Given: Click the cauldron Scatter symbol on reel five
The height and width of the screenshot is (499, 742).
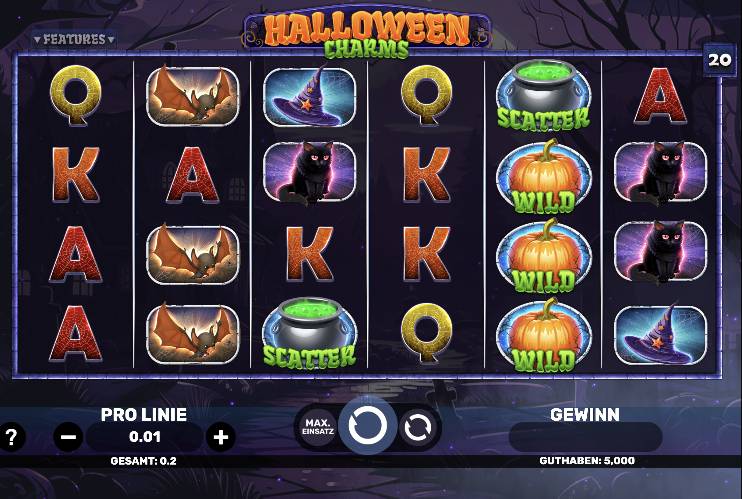Looking at the screenshot, I should coord(543,96).
